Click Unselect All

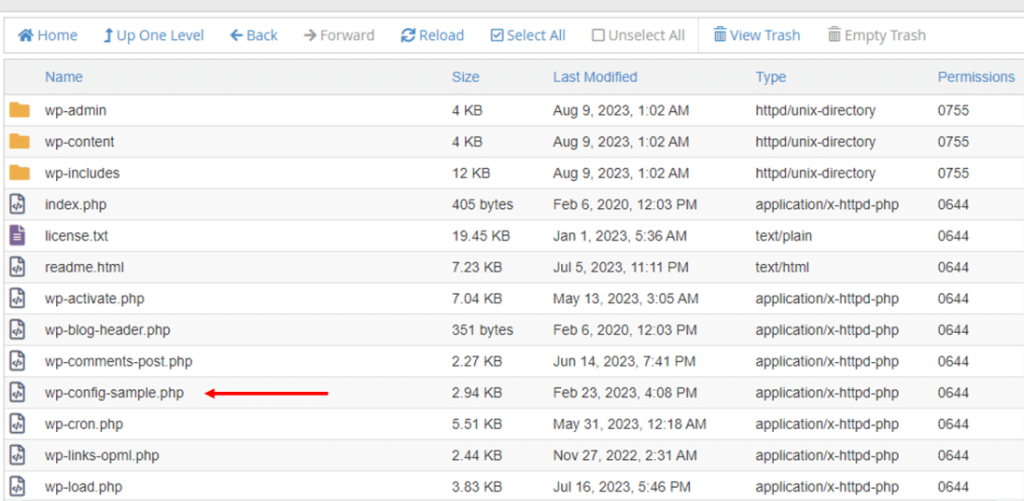(x=639, y=35)
